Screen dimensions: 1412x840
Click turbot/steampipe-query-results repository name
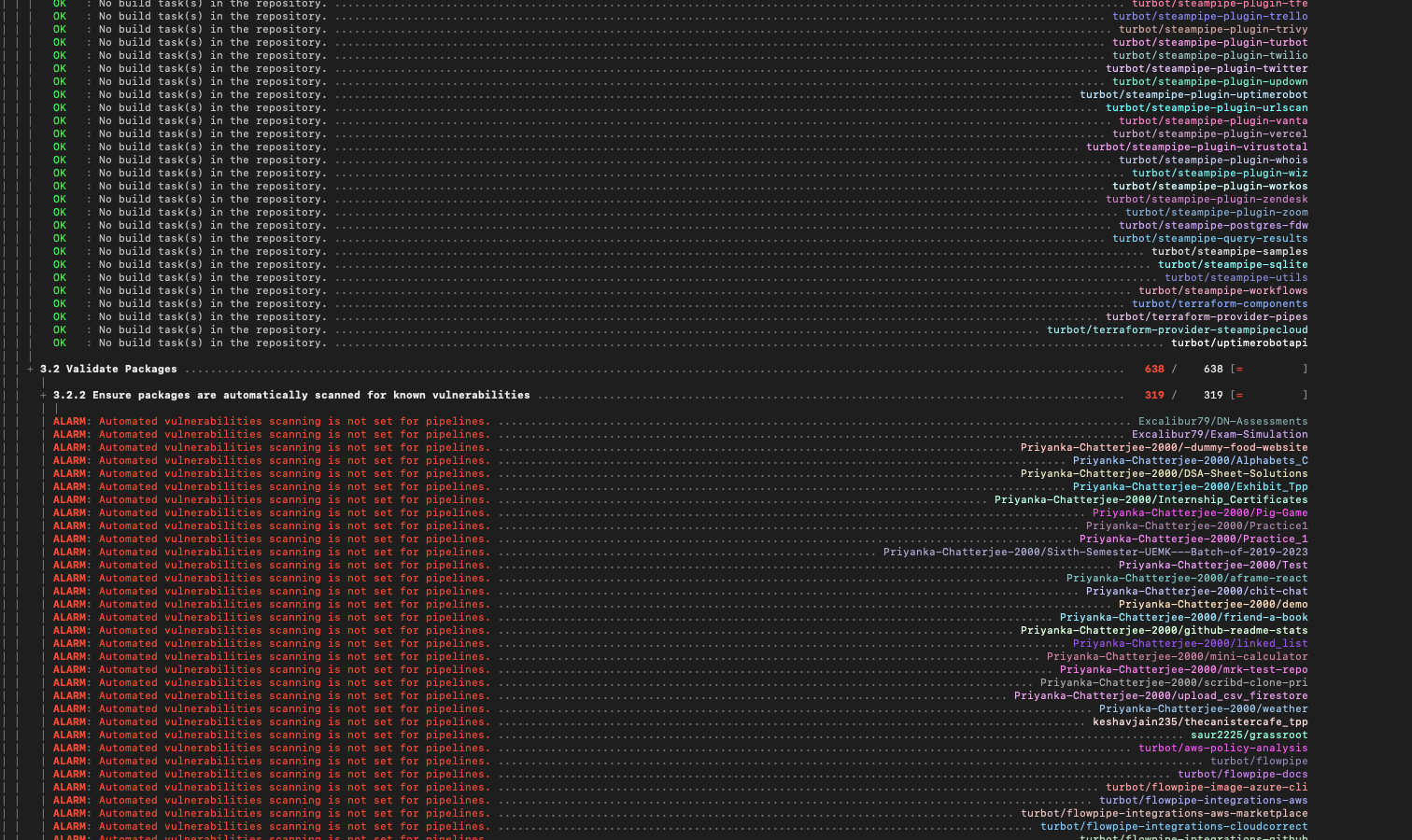click(x=1210, y=239)
